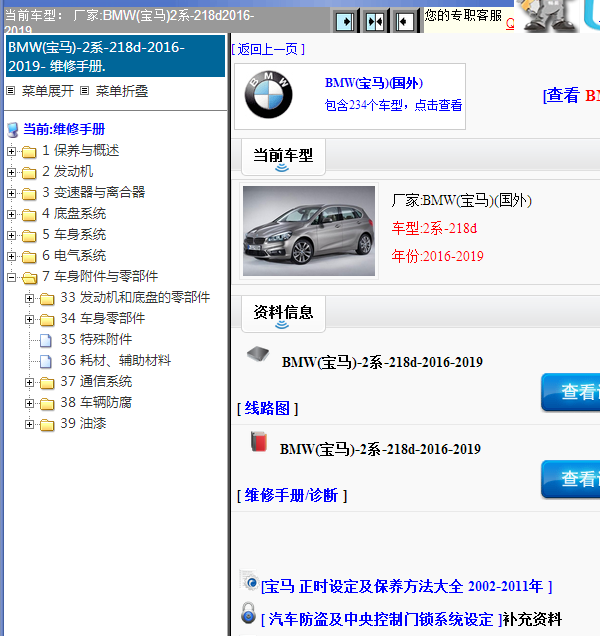Click the BMW roundel logo
600x636 pixels.
(268, 95)
